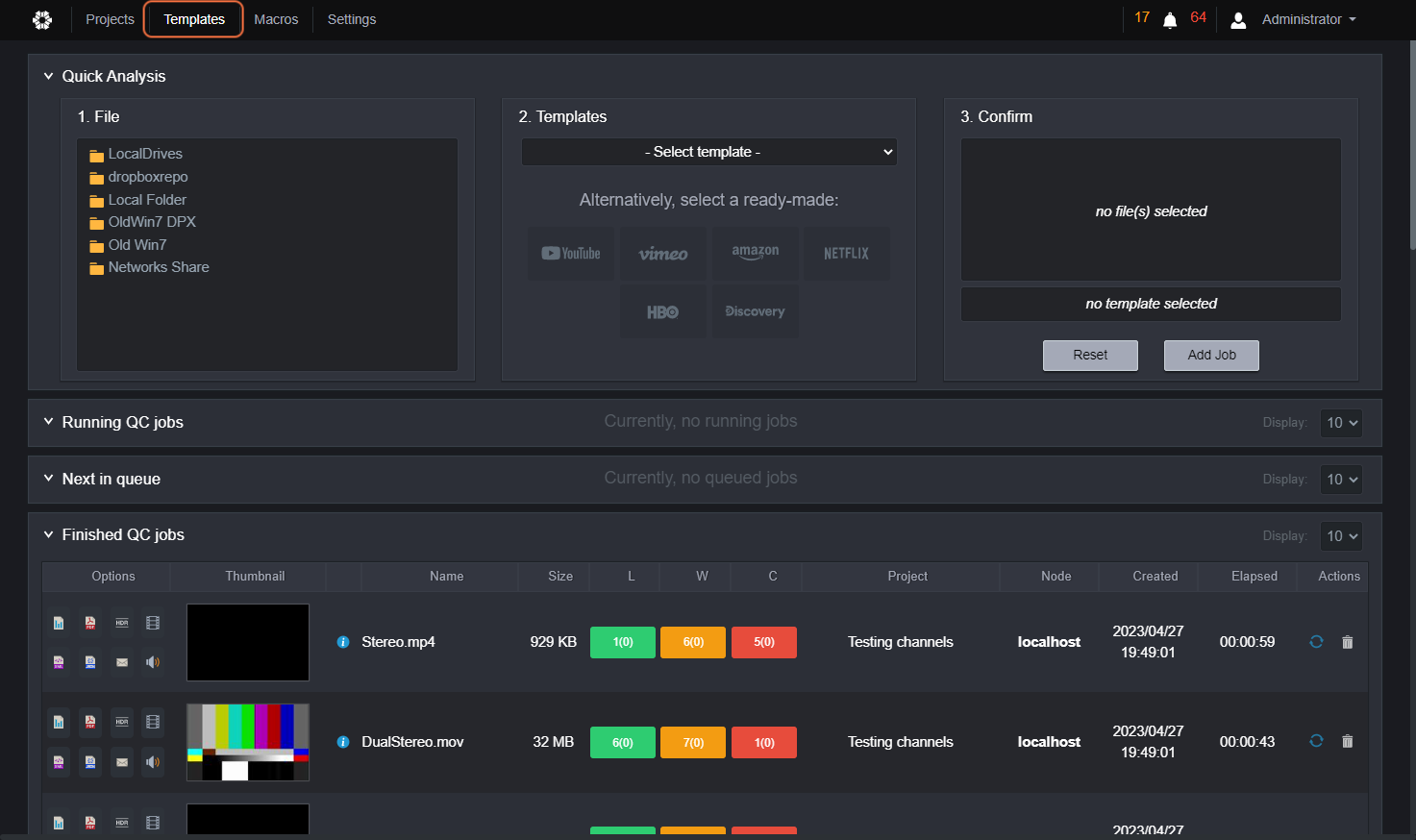Screen dimensions: 1416x840
Task: Open PDF report for DualStereo.mov
Action: point(90,722)
